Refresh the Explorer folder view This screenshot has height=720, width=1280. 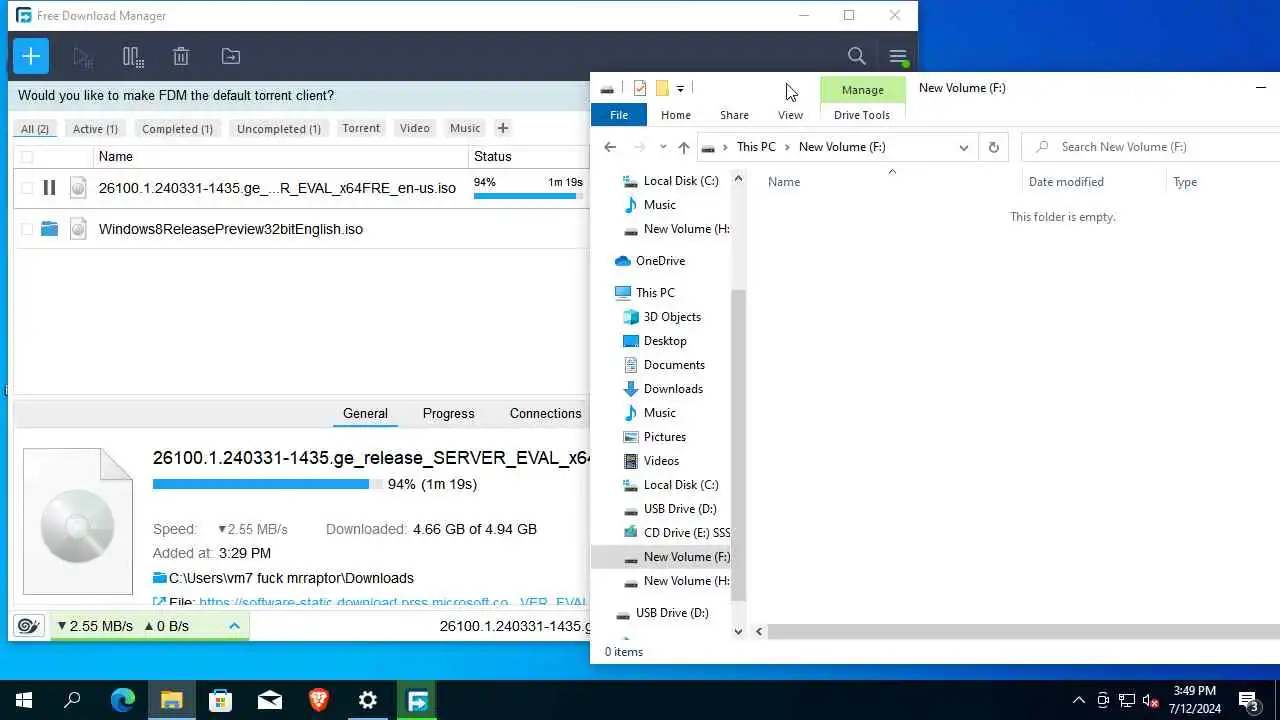coord(993,147)
